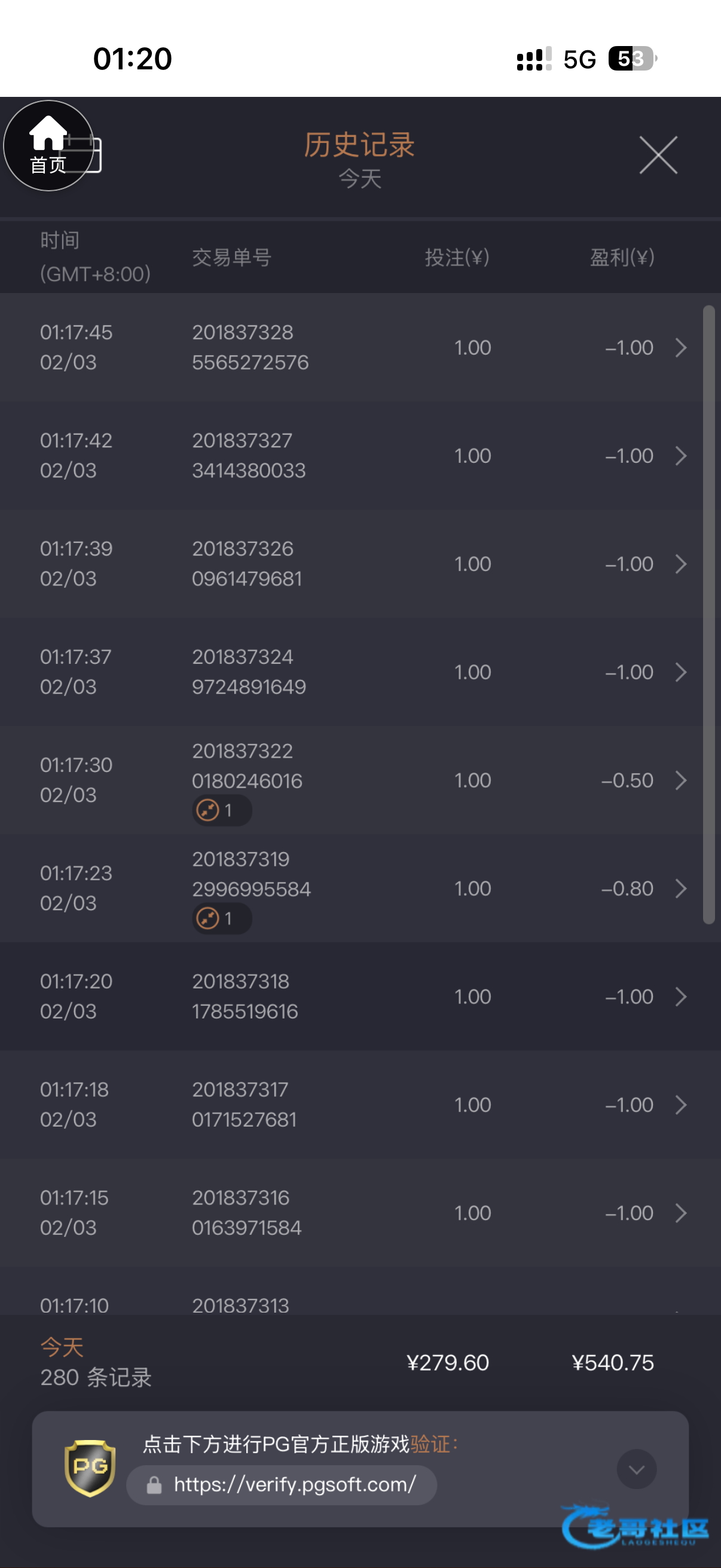This screenshot has height=1568, width=721.
Task: Expand details of 01:17:45 record
Action: [681, 347]
